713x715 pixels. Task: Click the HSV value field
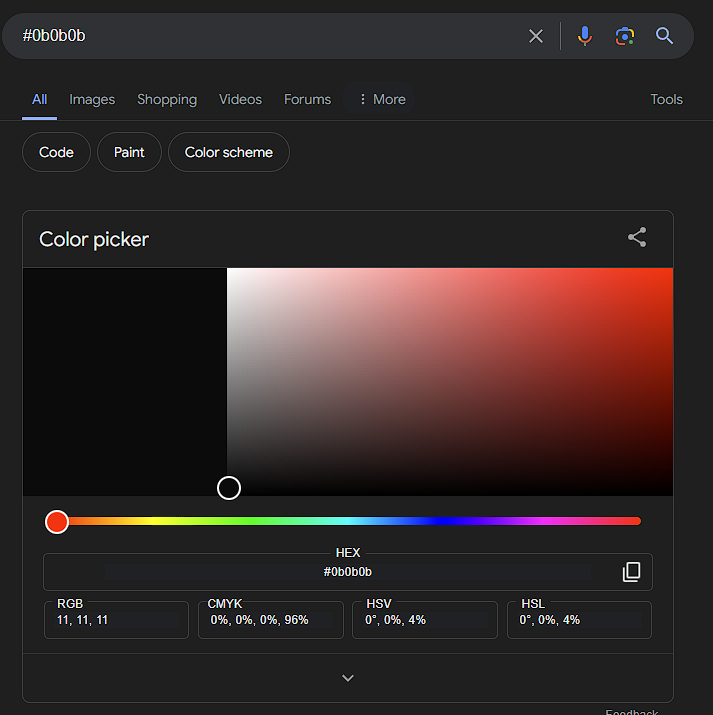[425, 620]
